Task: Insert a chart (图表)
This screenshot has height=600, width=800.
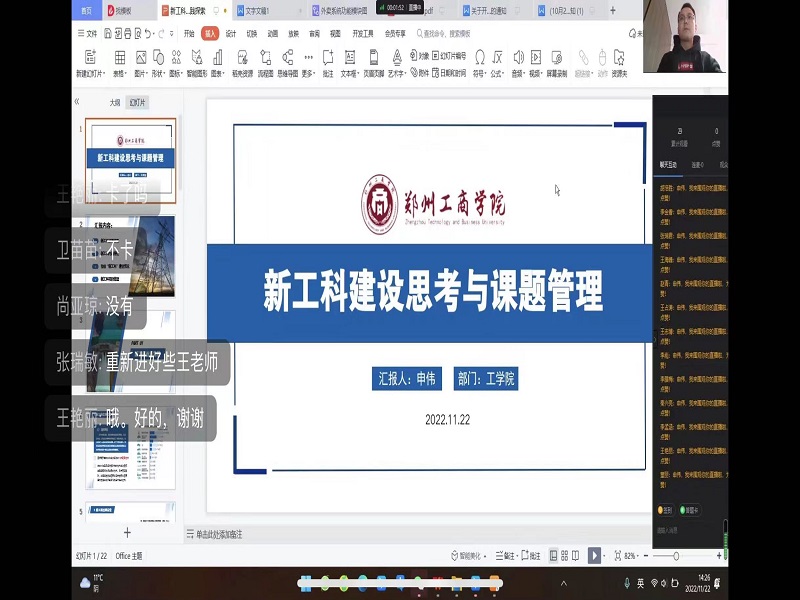Action: coord(218,63)
